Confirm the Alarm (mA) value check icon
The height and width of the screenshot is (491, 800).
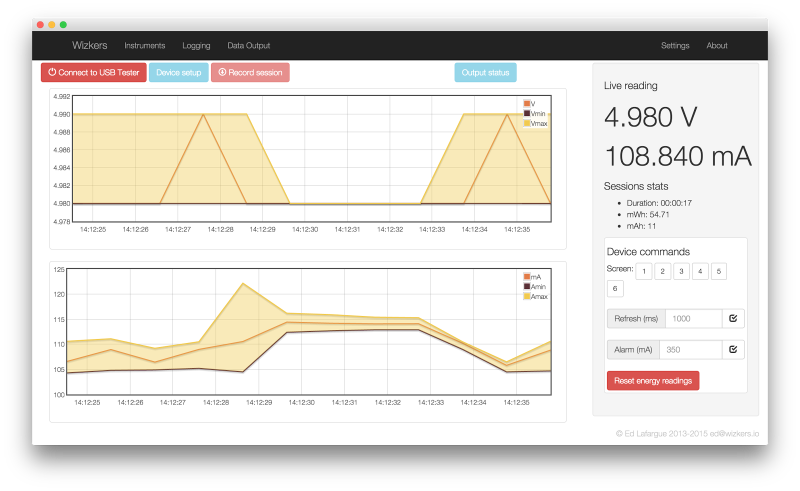[x=733, y=350]
